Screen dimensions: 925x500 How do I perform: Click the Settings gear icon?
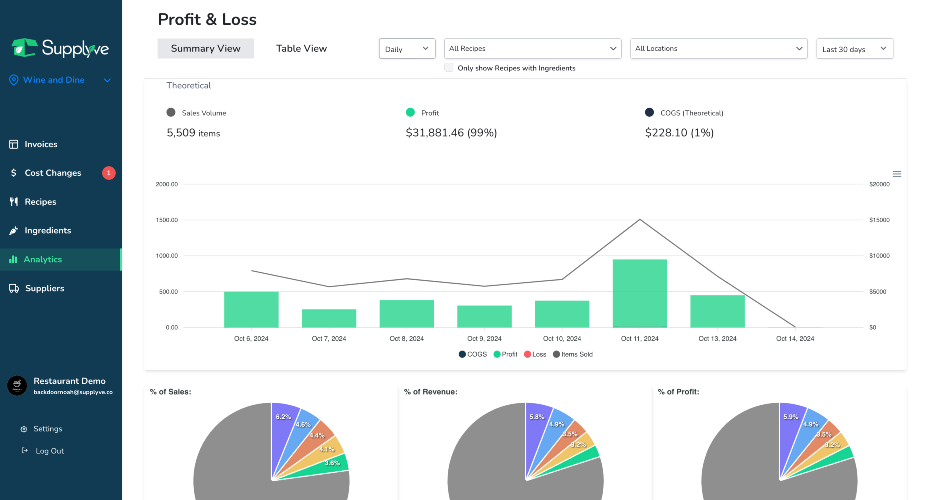24,429
